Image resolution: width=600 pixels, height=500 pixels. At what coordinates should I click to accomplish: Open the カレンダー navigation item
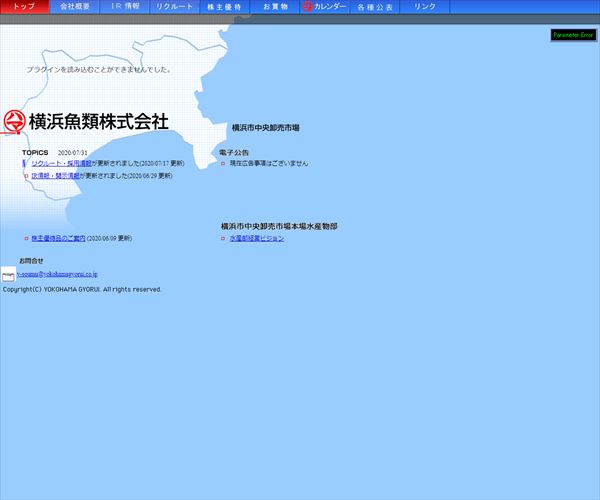click(324, 7)
